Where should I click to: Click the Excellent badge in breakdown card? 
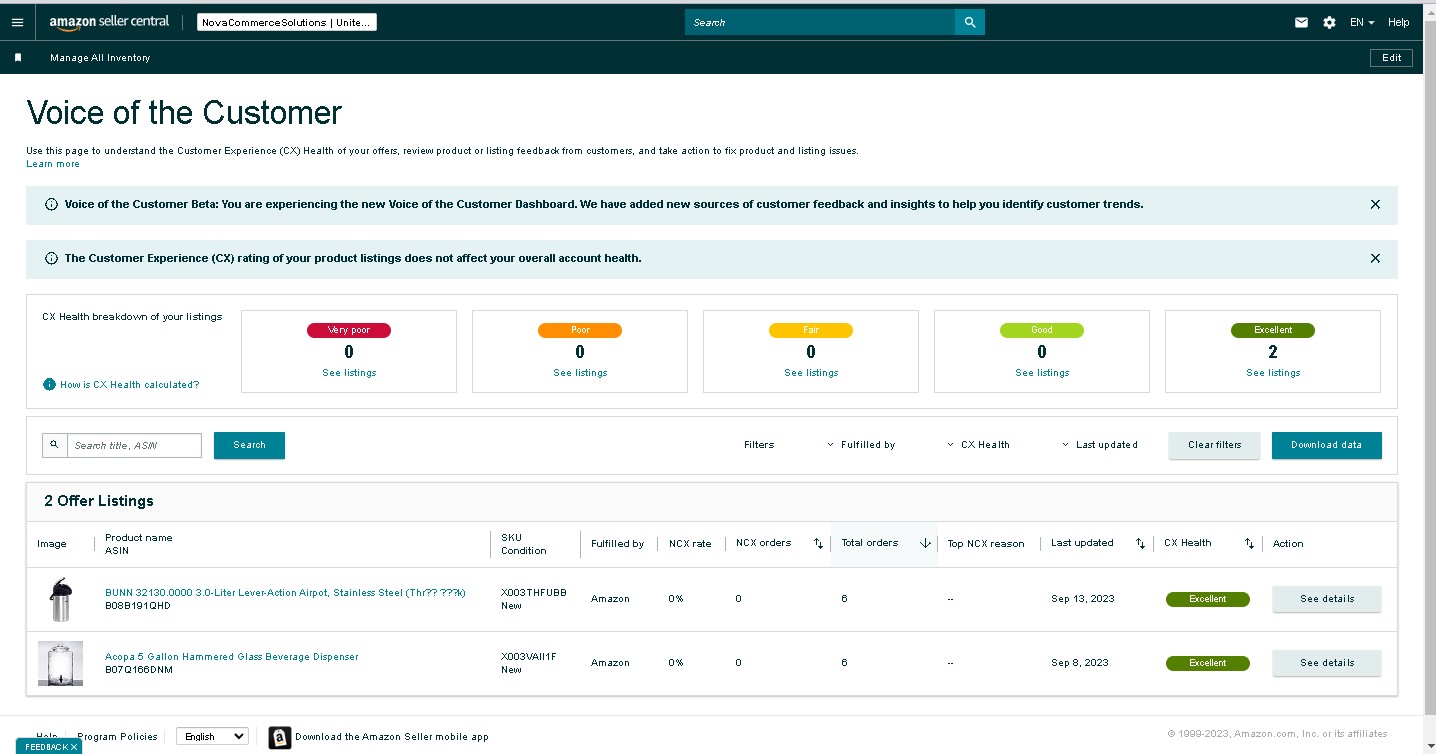1273,330
